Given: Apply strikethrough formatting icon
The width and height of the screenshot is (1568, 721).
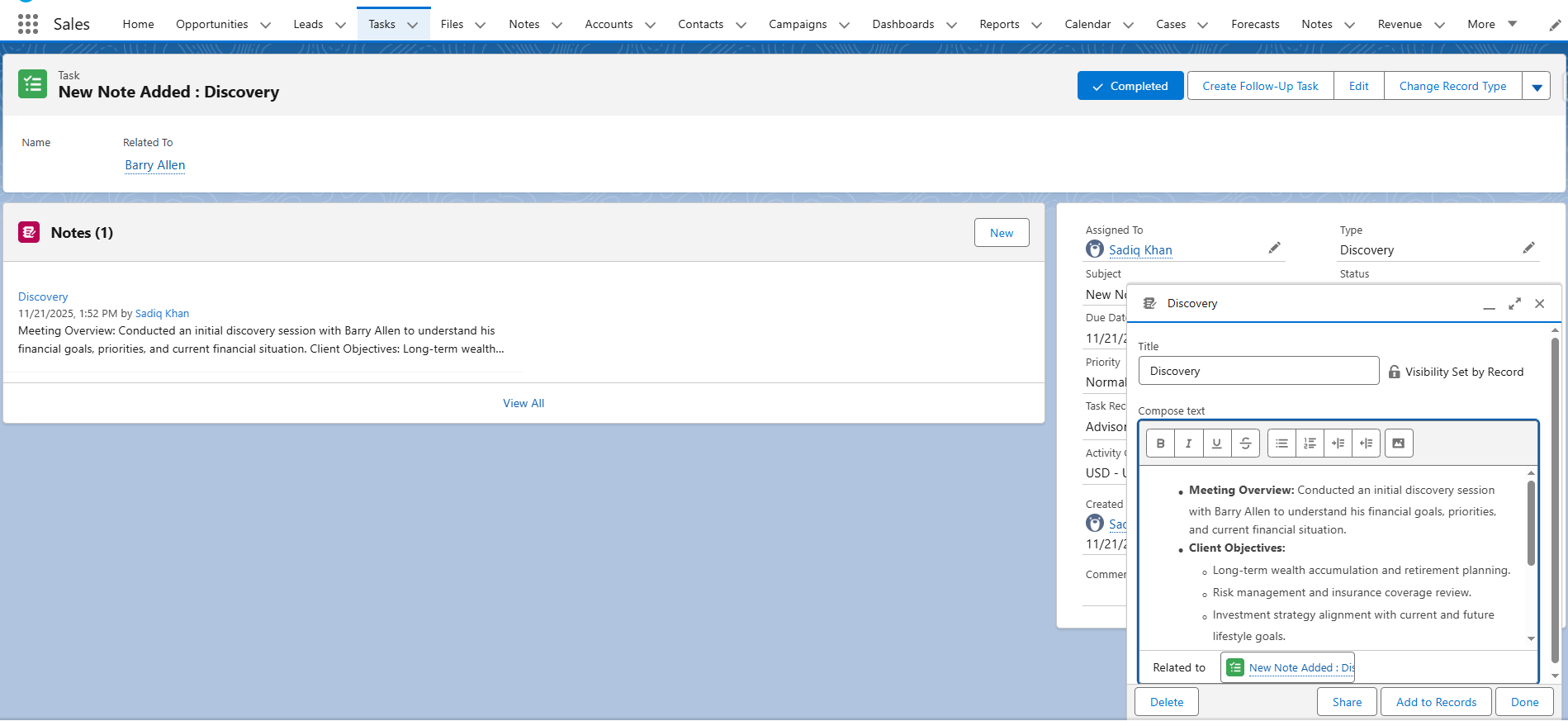Looking at the screenshot, I should tap(1245, 444).
